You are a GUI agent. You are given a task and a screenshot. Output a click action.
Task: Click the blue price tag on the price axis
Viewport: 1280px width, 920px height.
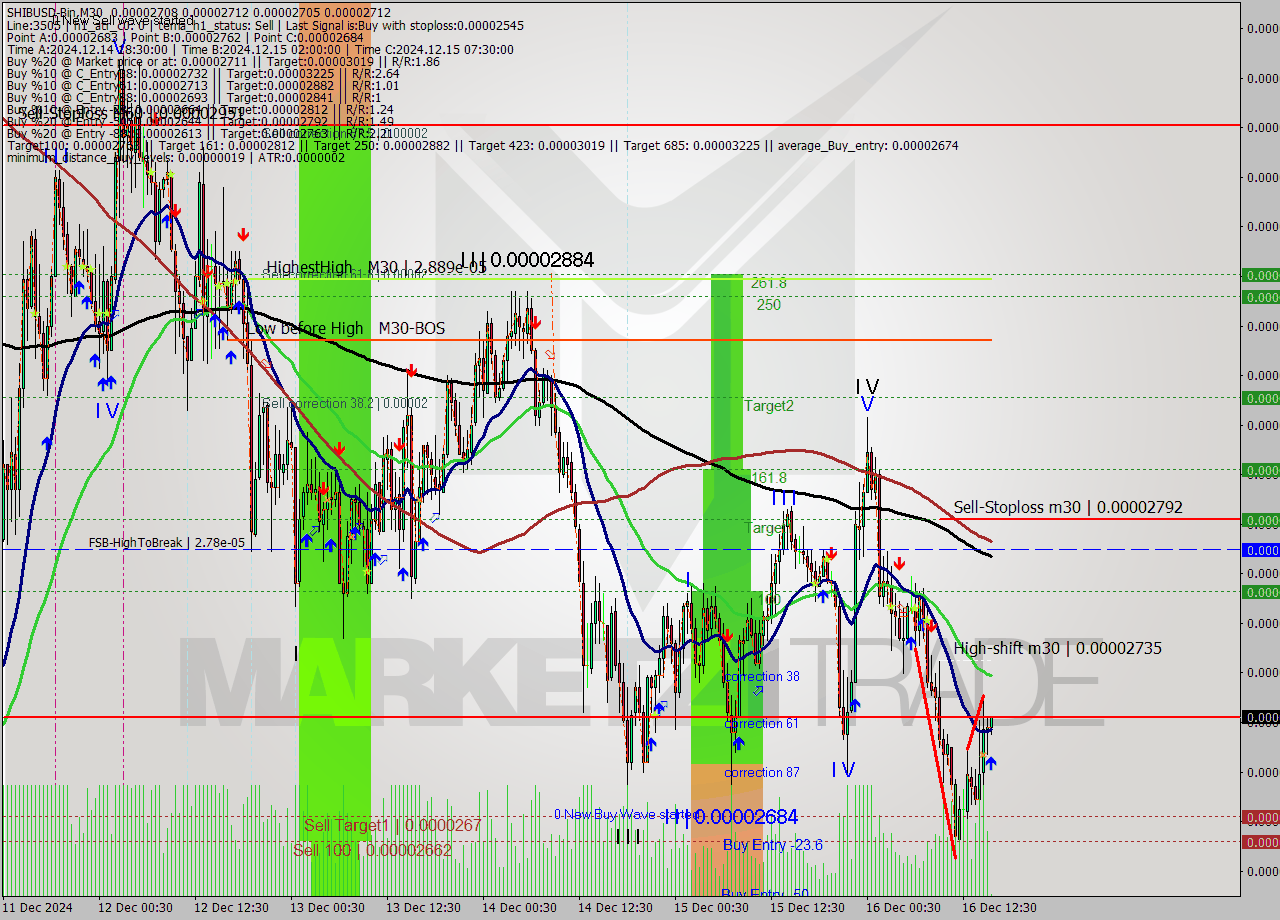click(x=1260, y=550)
